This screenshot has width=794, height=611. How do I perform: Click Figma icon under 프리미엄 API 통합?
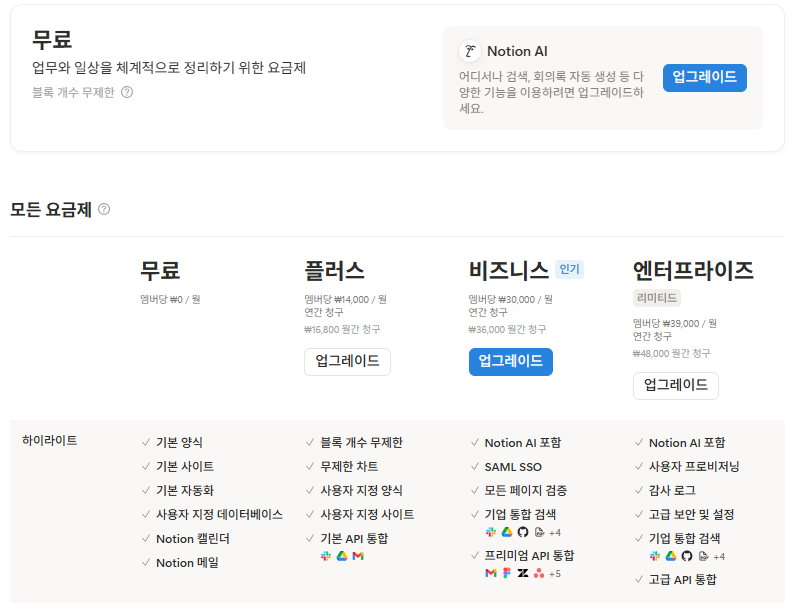point(507,573)
